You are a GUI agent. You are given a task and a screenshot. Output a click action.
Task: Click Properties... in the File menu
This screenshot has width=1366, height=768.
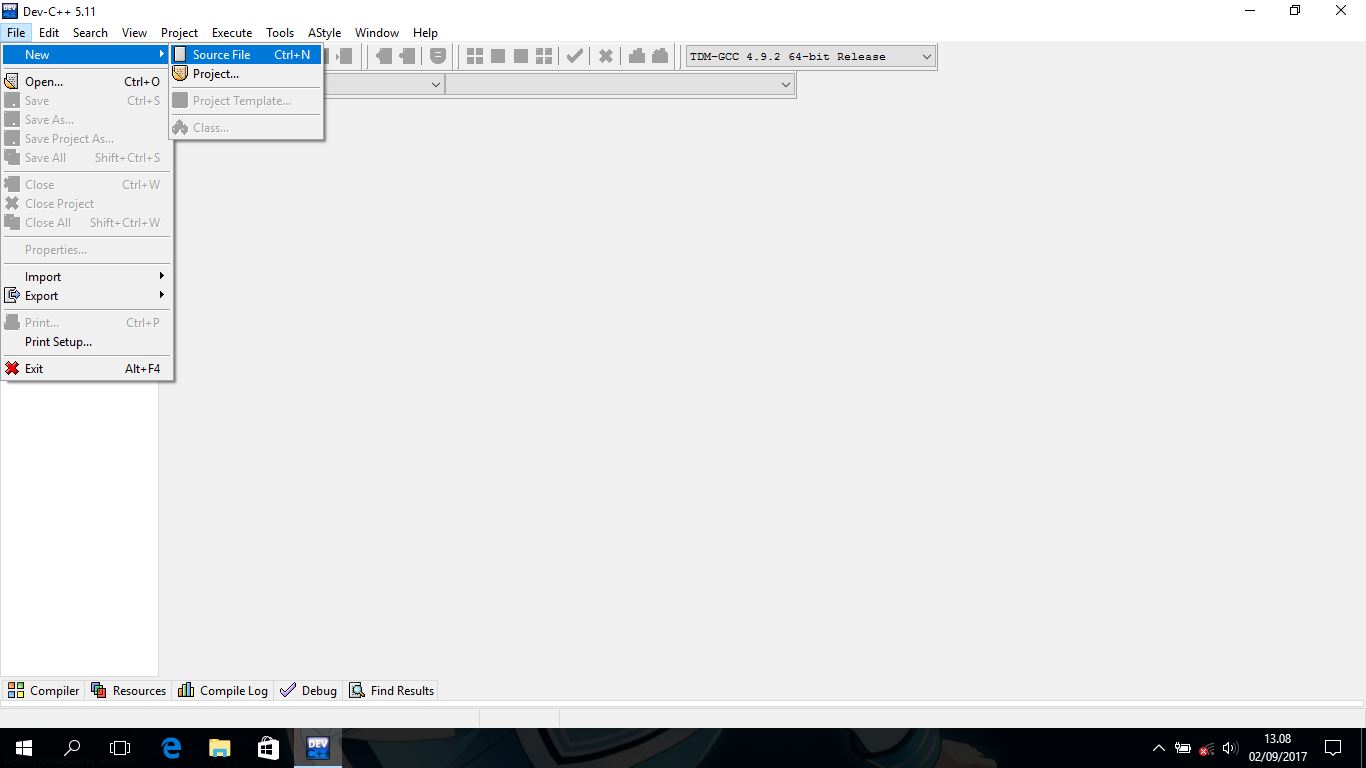(86, 250)
